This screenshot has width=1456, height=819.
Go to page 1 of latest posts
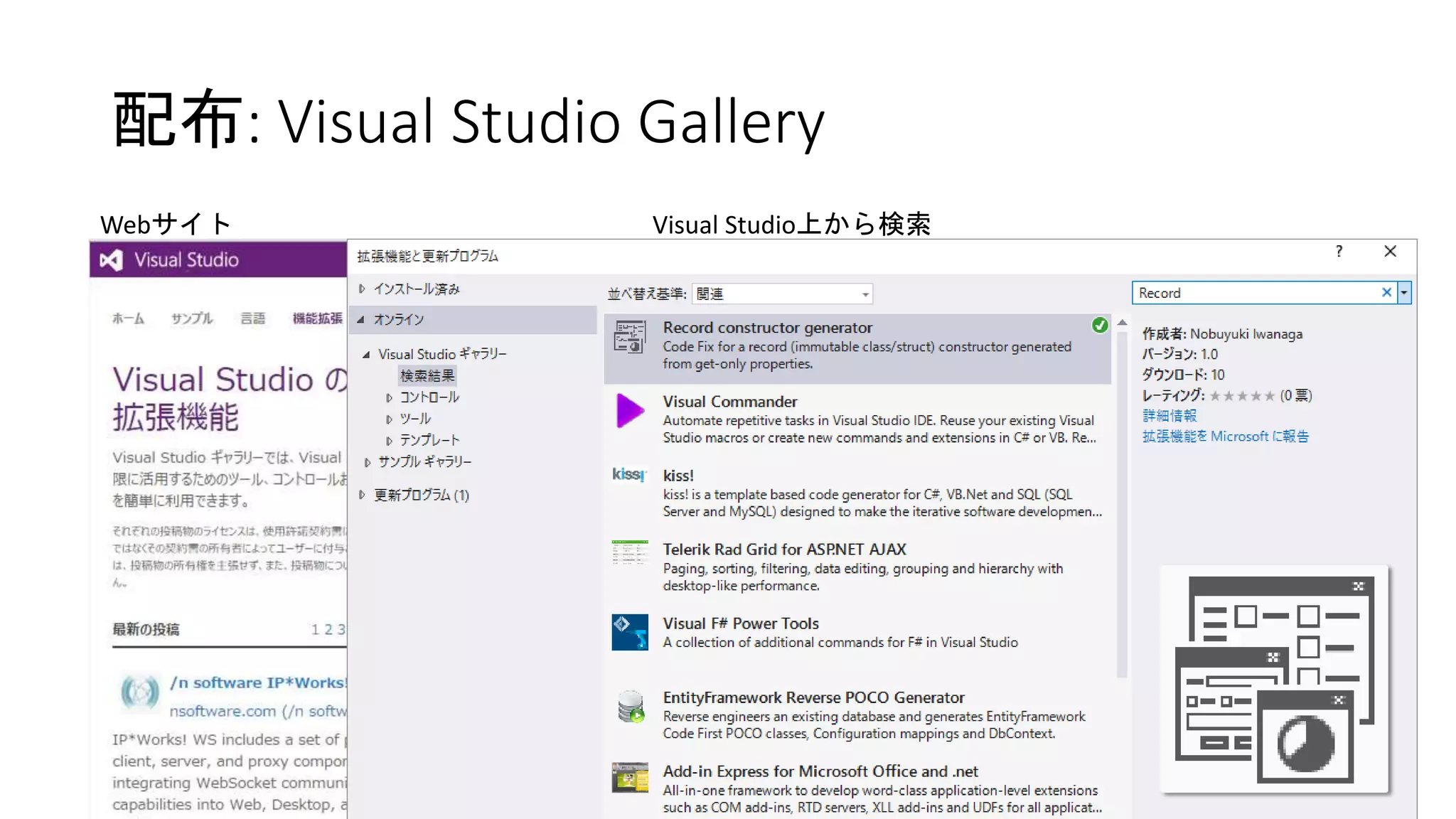click(x=315, y=629)
